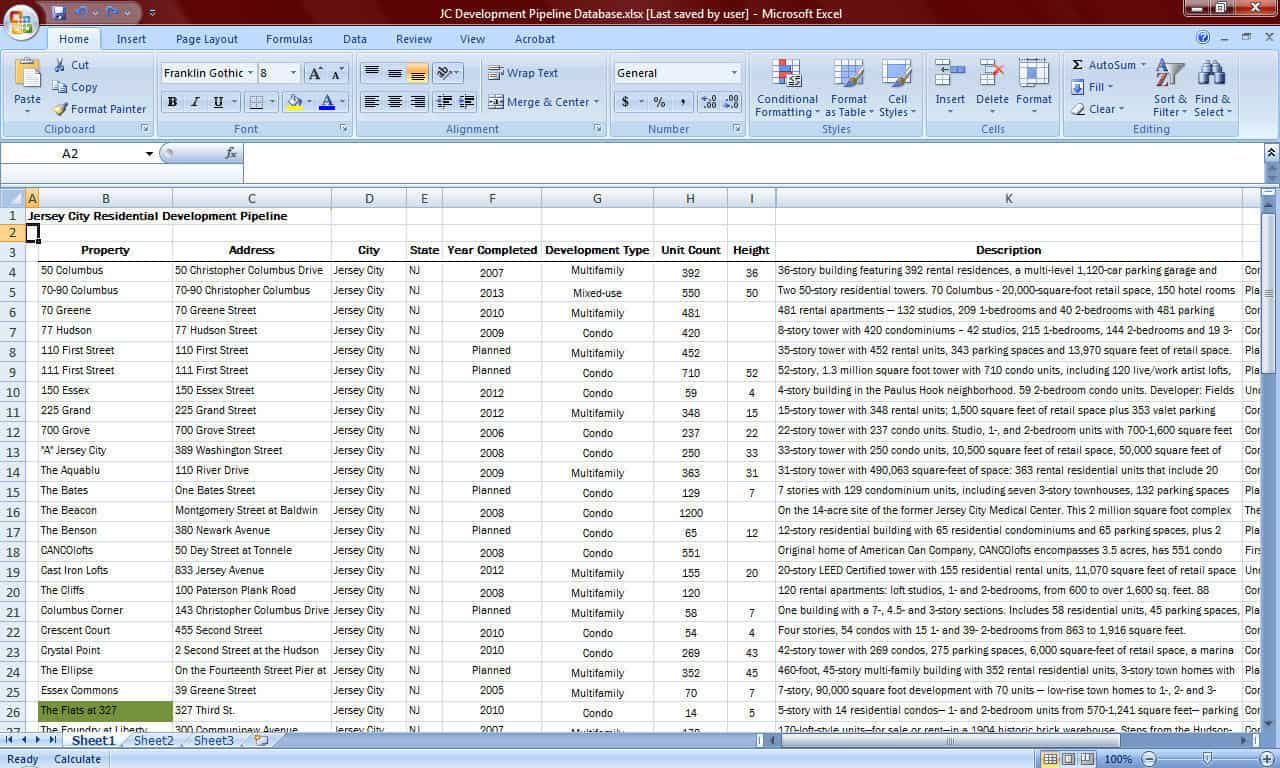Expand the font size dropdown

coord(293,73)
